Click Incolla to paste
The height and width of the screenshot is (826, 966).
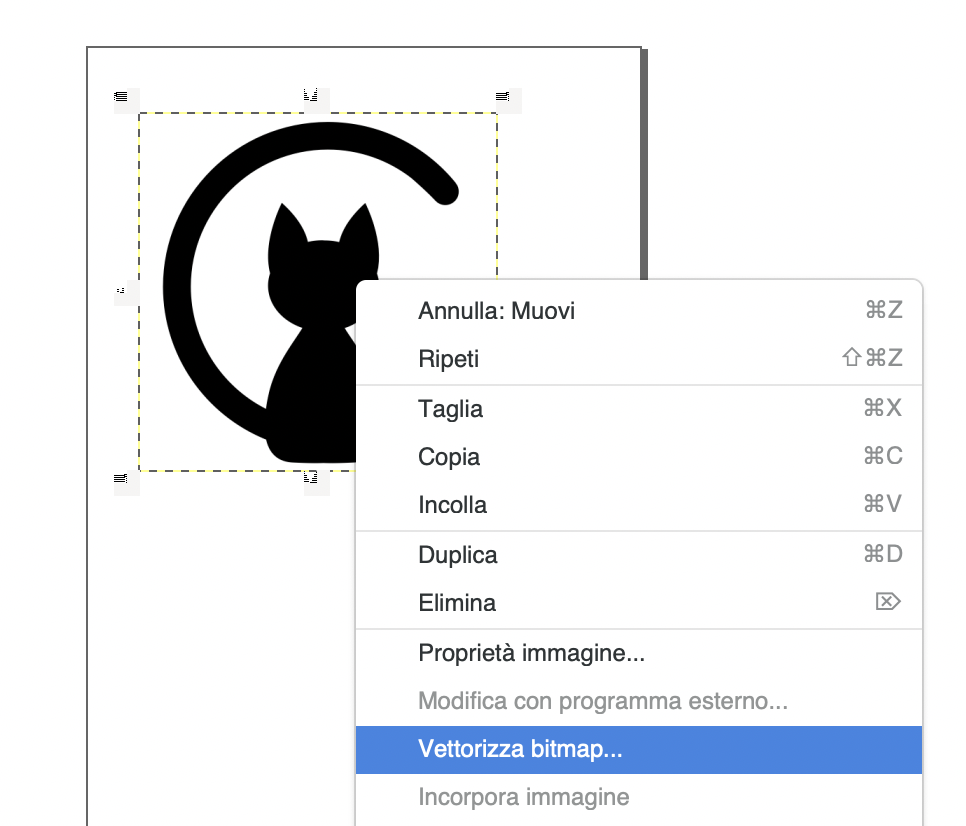pos(453,505)
